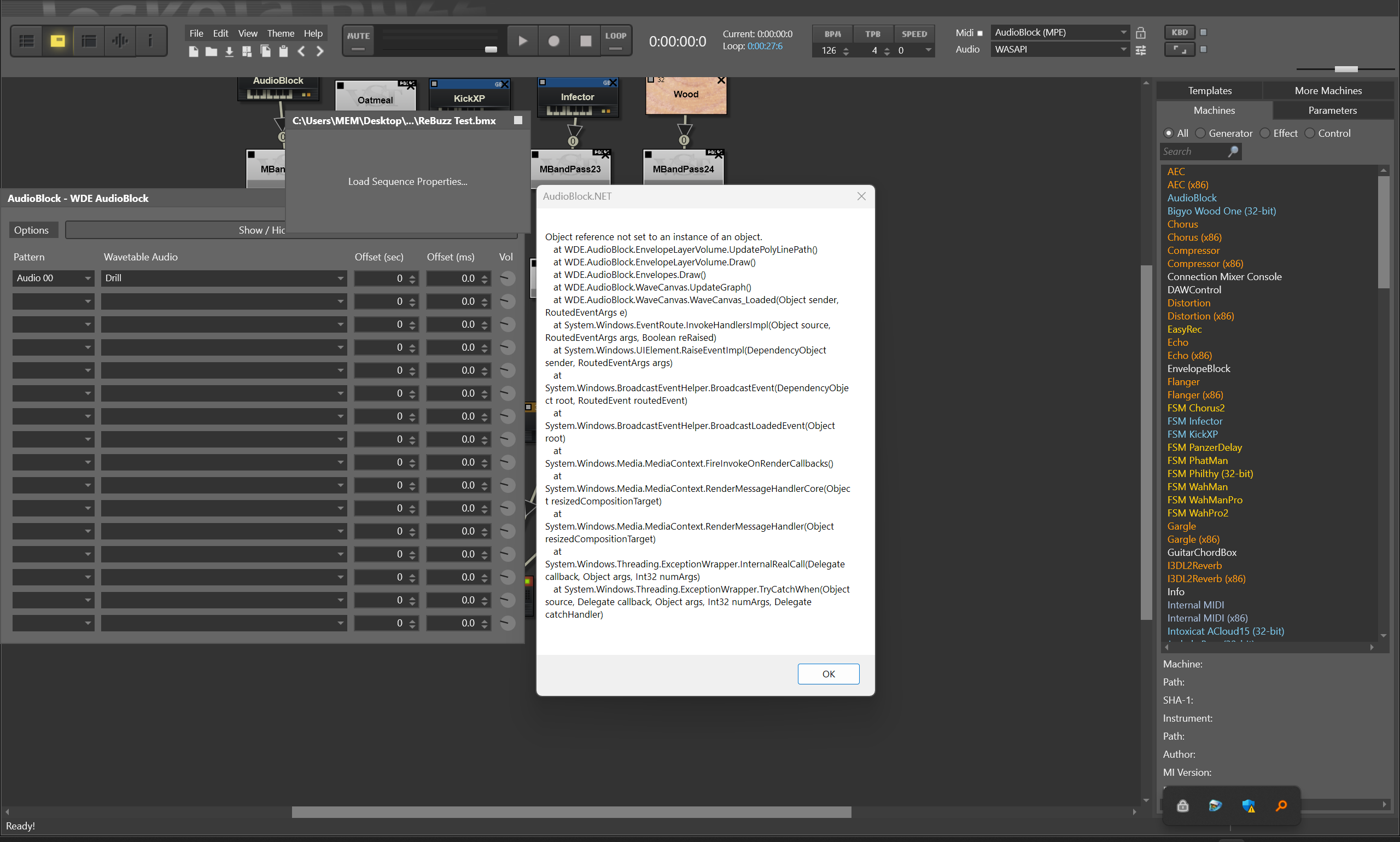The width and height of the screenshot is (1400, 842).
Task: Open a file with folder icon
Action: click(x=211, y=51)
